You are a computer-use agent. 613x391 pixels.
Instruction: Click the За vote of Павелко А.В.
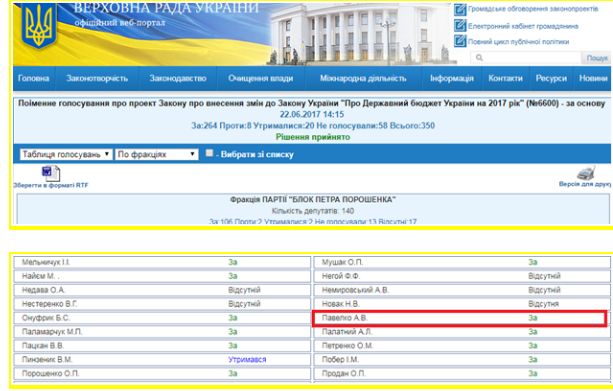coord(533,318)
